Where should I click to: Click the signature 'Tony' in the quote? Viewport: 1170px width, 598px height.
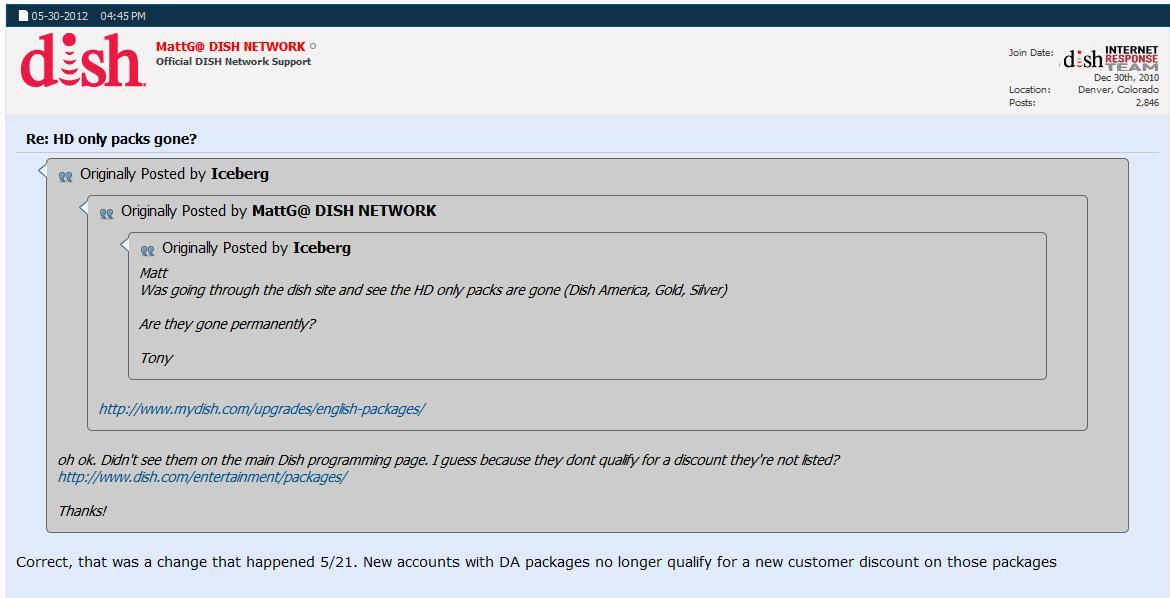coord(156,358)
